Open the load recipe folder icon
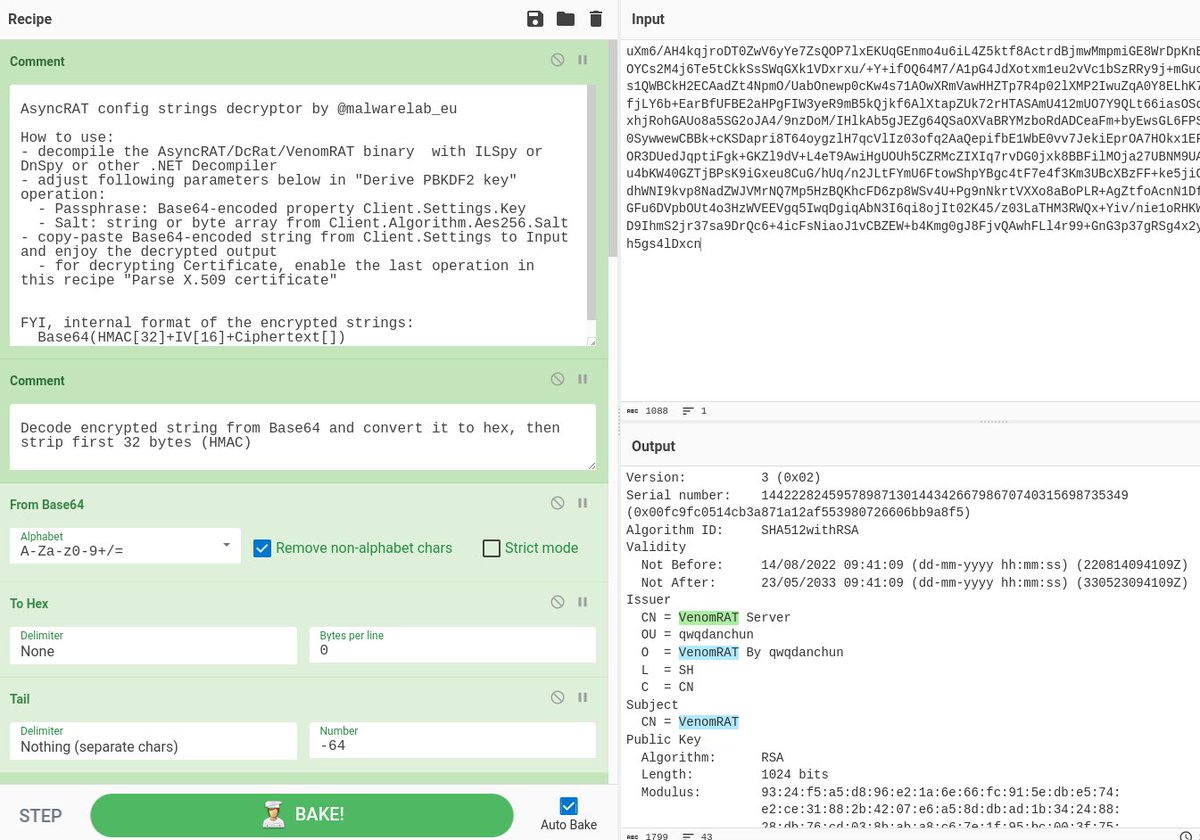The width and height of the screenshot is (1200, 840). (565, 18)
